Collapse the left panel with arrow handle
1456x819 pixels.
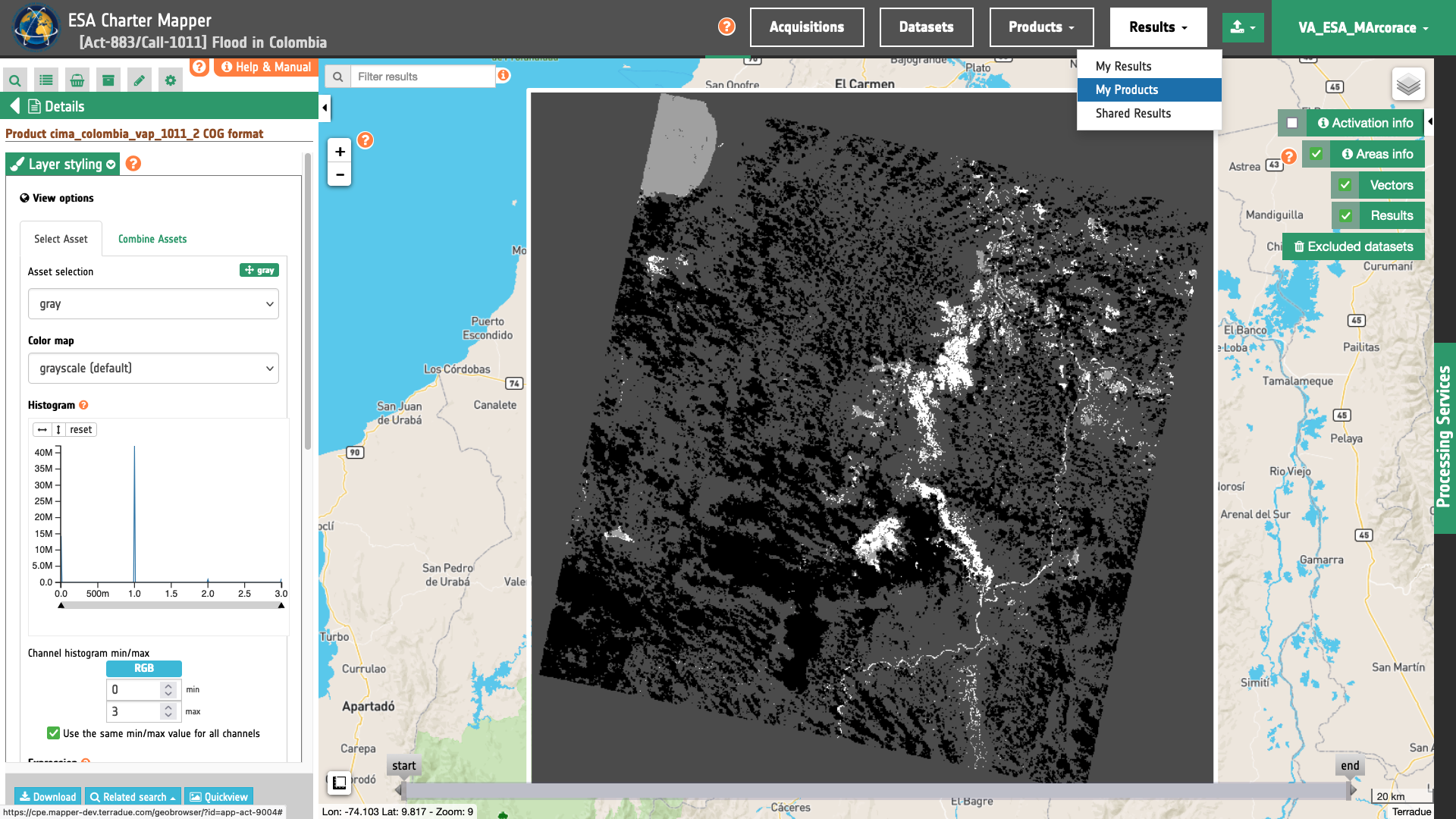(325, 108)
